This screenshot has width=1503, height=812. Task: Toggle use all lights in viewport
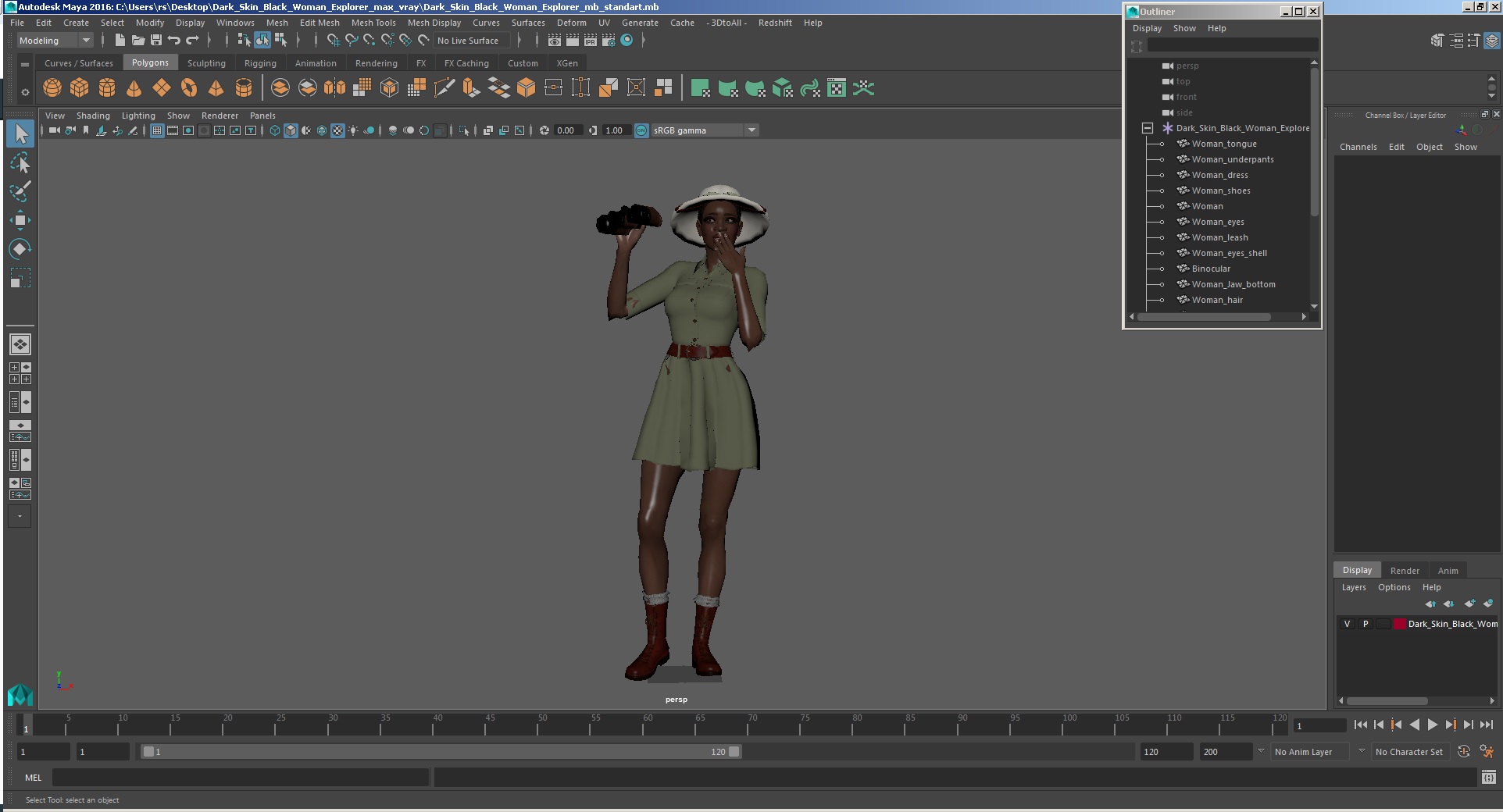pyautogui.click(x=353, y=130)
